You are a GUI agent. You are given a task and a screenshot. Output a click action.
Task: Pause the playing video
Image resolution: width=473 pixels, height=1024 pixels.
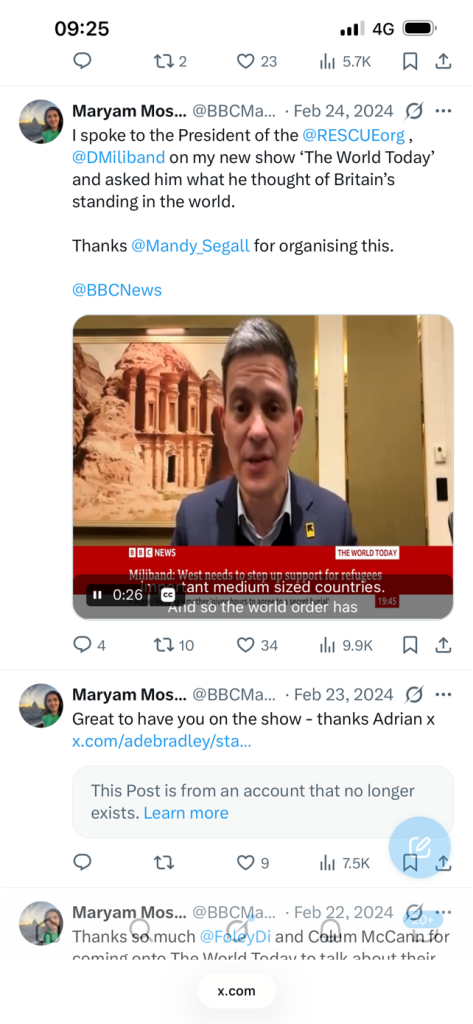coord(97,595)
